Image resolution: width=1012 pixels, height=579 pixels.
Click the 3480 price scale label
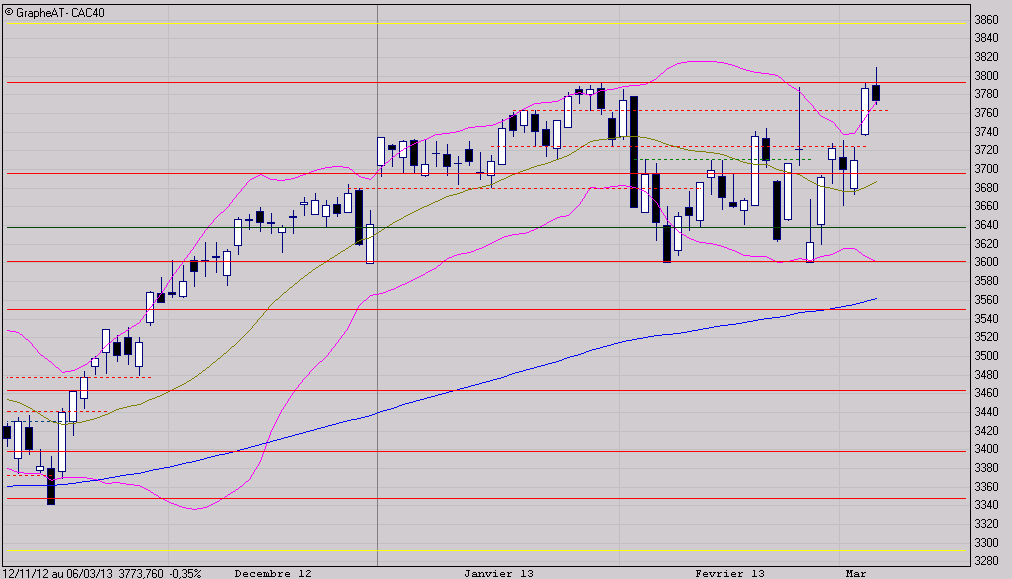986,374
